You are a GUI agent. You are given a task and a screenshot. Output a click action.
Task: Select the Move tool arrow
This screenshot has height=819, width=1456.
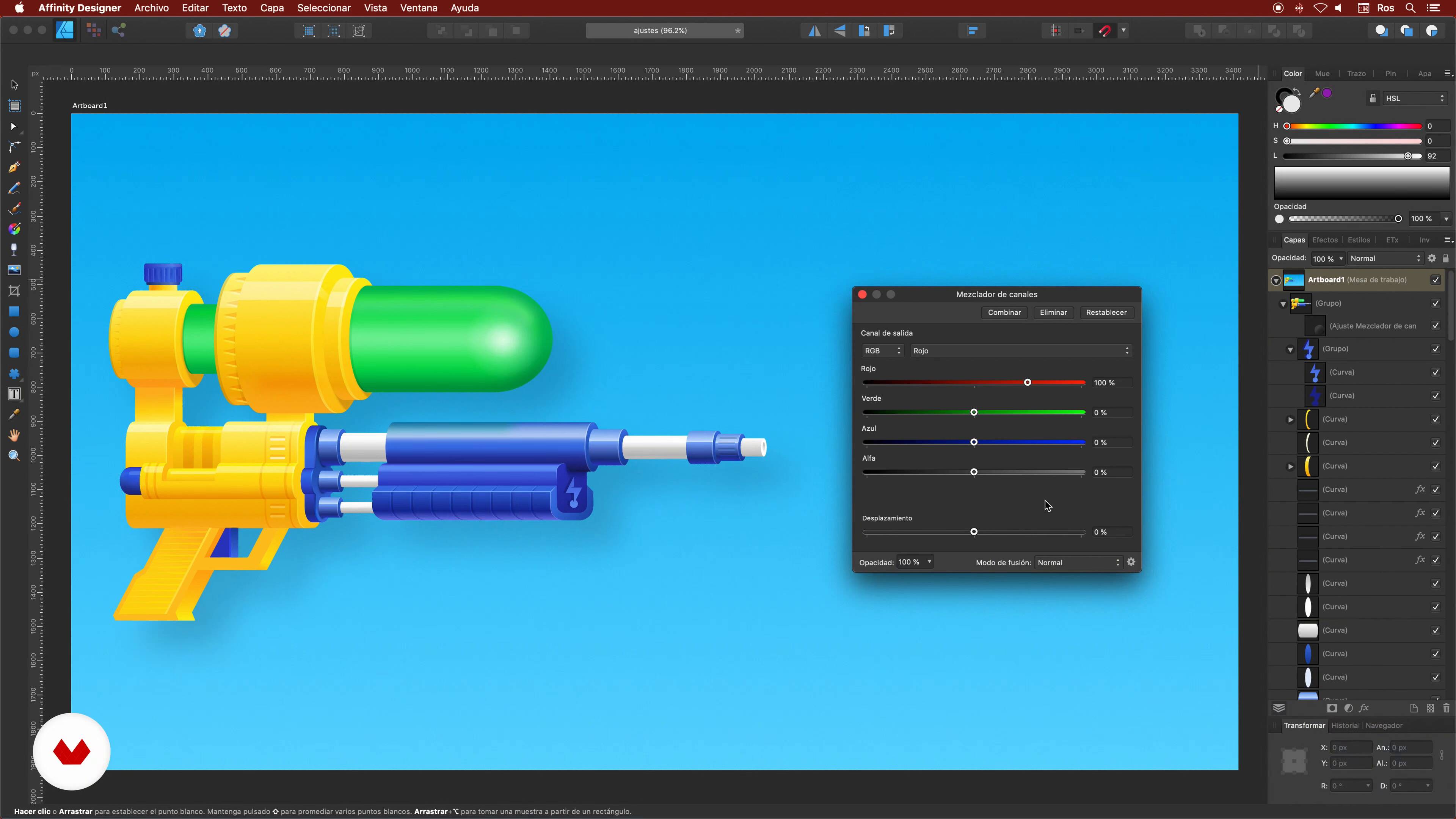(15, 85)
